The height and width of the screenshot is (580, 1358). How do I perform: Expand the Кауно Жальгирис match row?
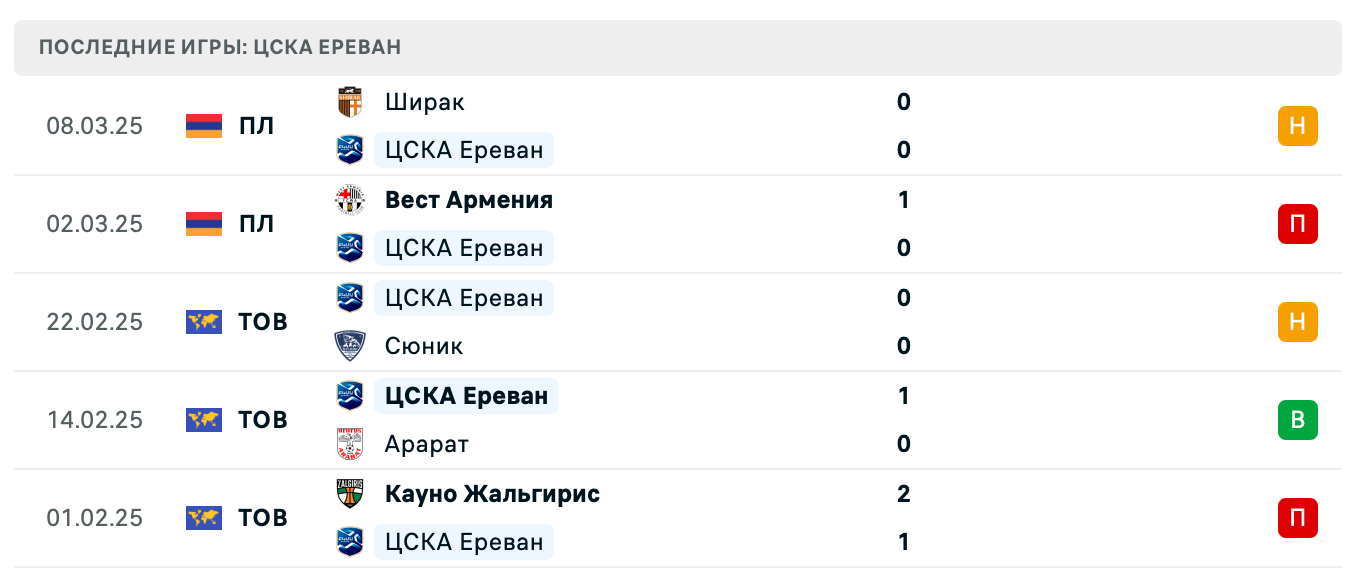700,518
